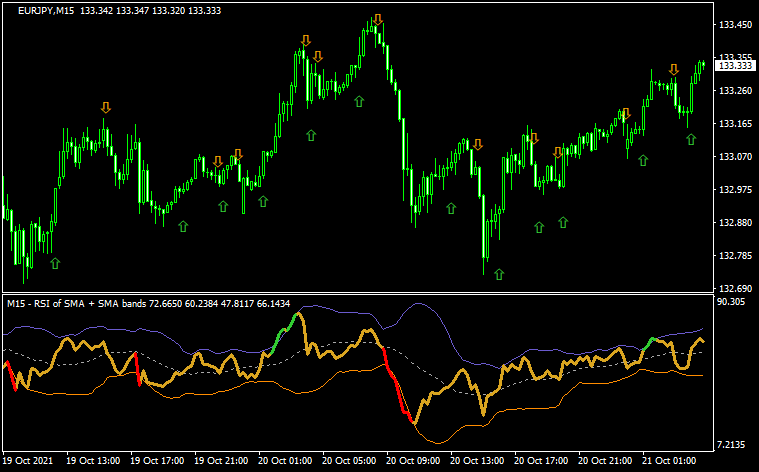Click the 7.2135 indicator scale value

pos(731,444)
